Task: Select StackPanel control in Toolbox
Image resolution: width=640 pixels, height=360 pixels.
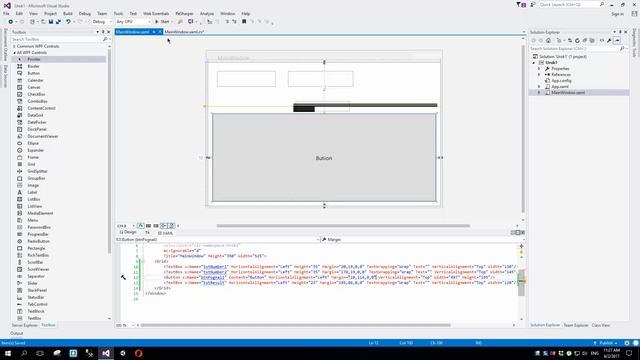Action: [x=37, y=290]
